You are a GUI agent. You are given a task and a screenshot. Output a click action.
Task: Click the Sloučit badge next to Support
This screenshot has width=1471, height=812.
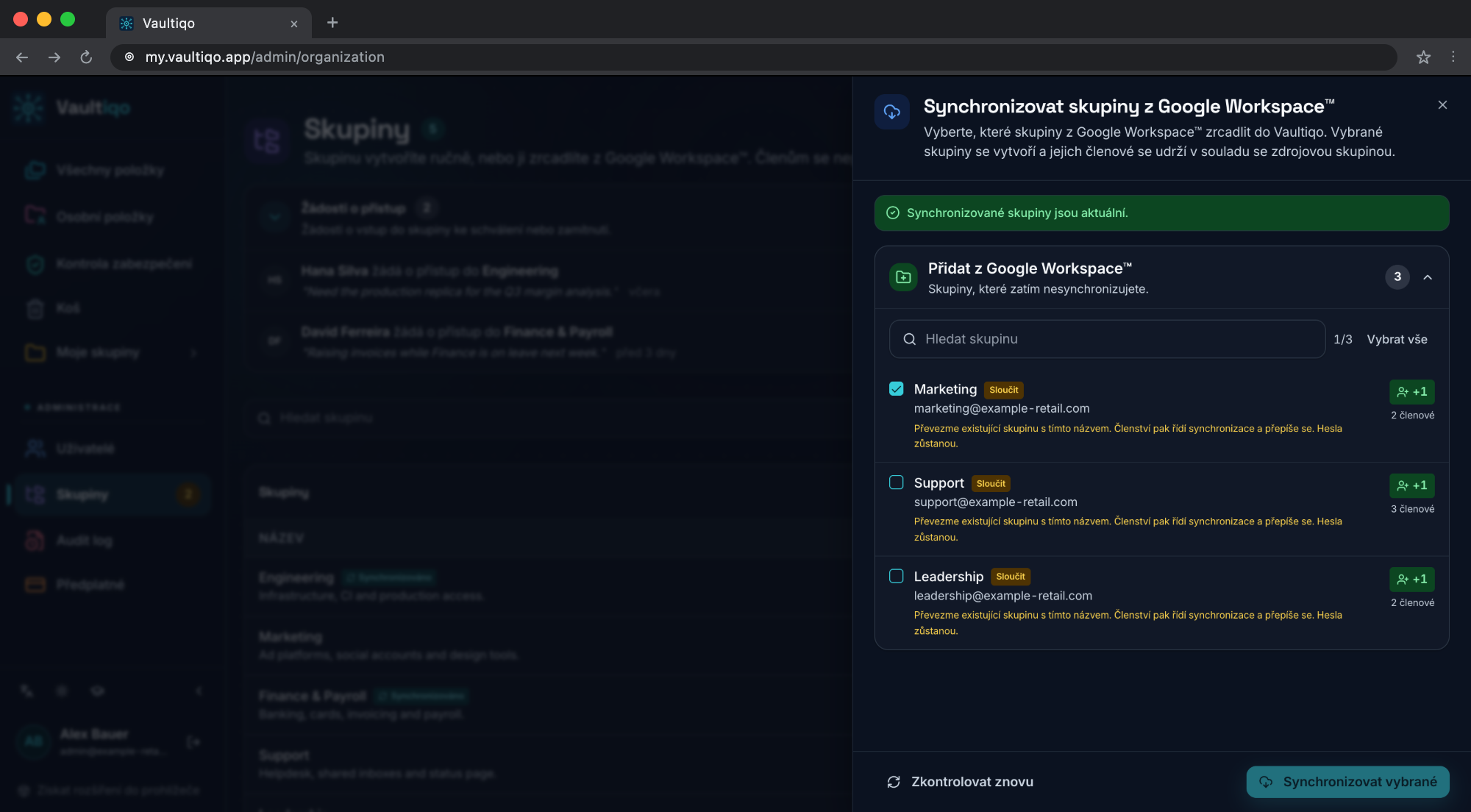tap(991, 483)
